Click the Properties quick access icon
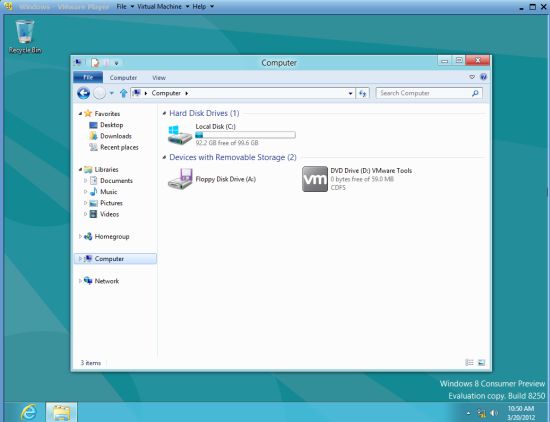550x422 pixels. tap(95, 63)
